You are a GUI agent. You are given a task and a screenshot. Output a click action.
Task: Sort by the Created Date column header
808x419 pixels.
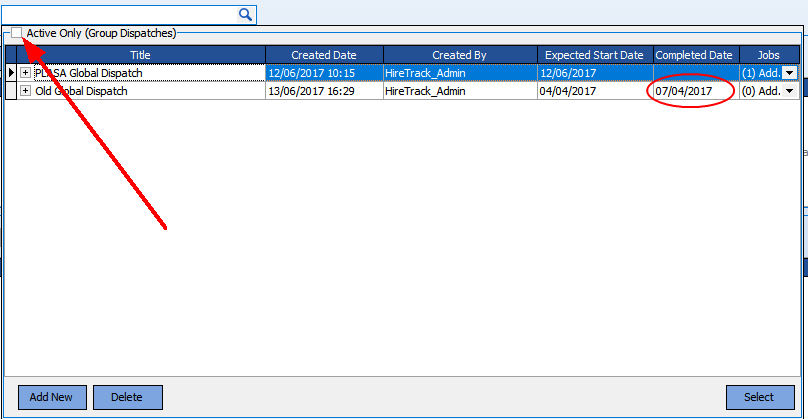pos(323,55)
